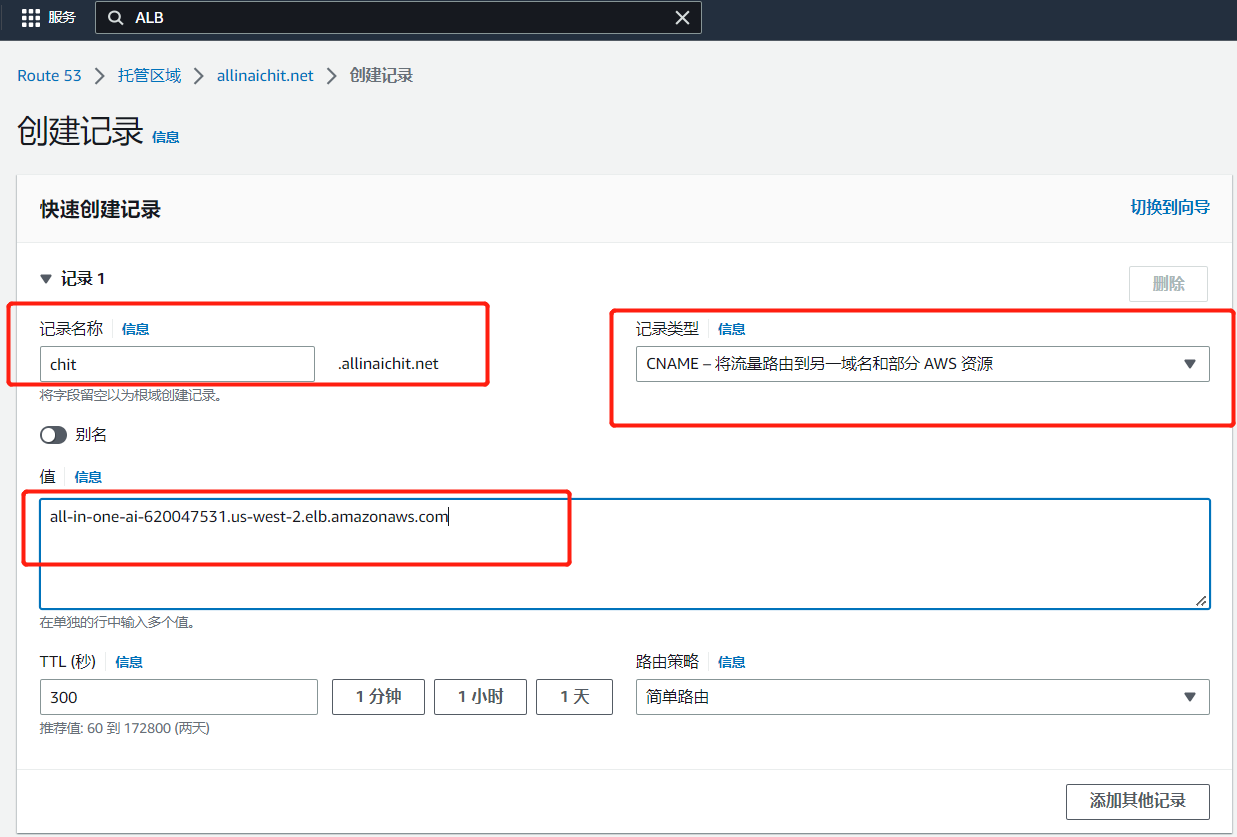
Task: Toggle the alias switch
Action: coord(53,435)
